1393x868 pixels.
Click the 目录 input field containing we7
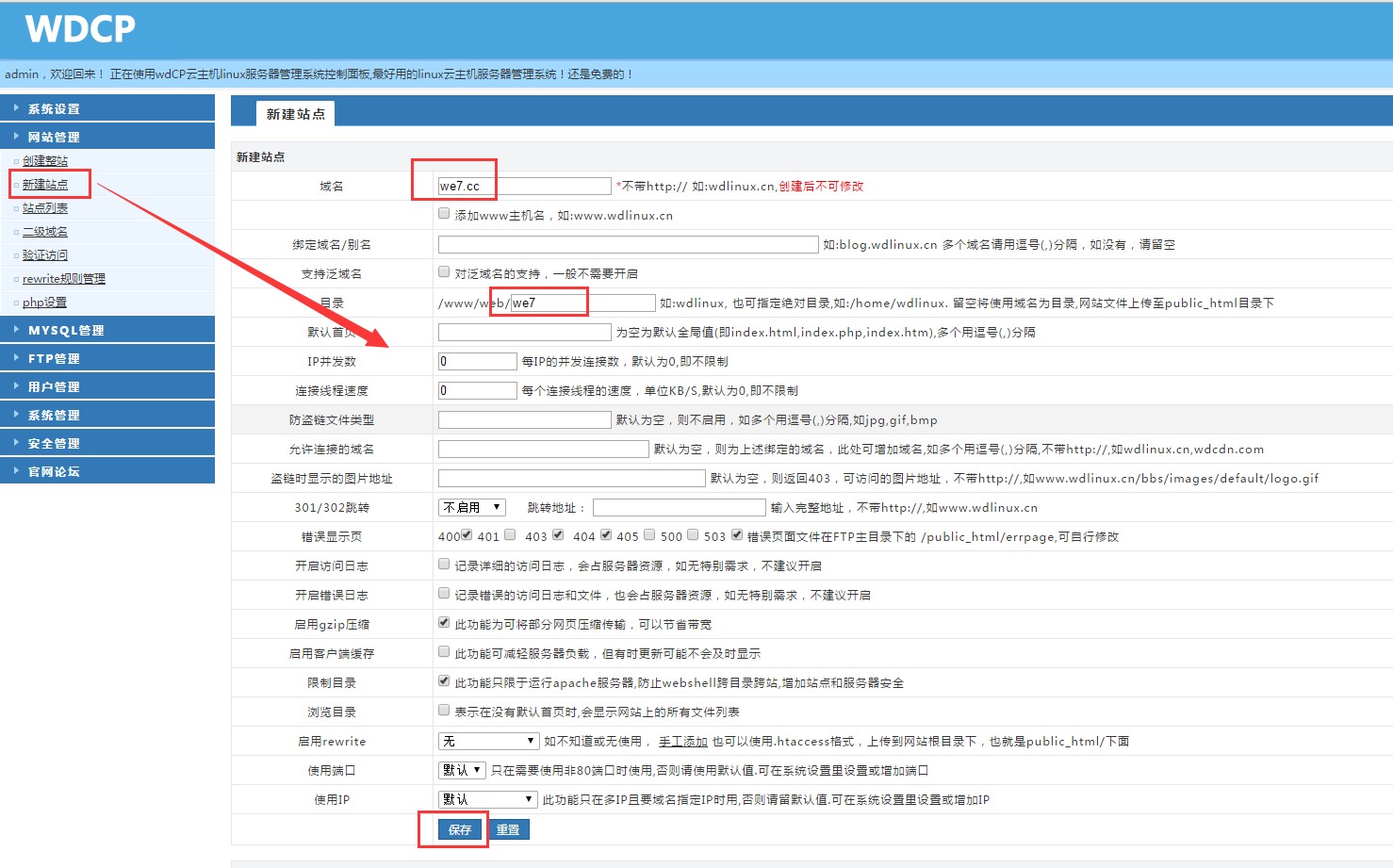coord(582,303)
